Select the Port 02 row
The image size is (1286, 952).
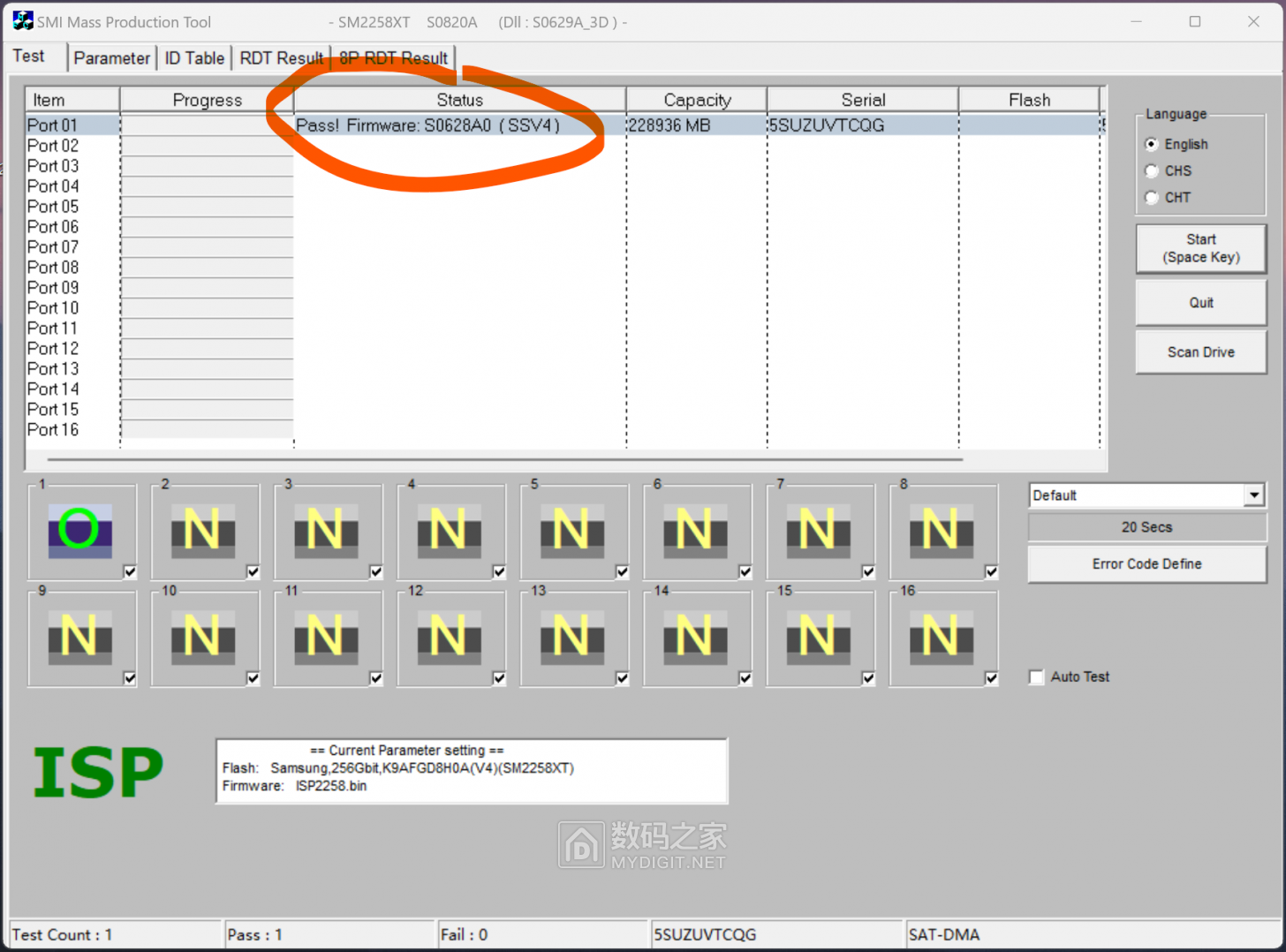(565, 146)
